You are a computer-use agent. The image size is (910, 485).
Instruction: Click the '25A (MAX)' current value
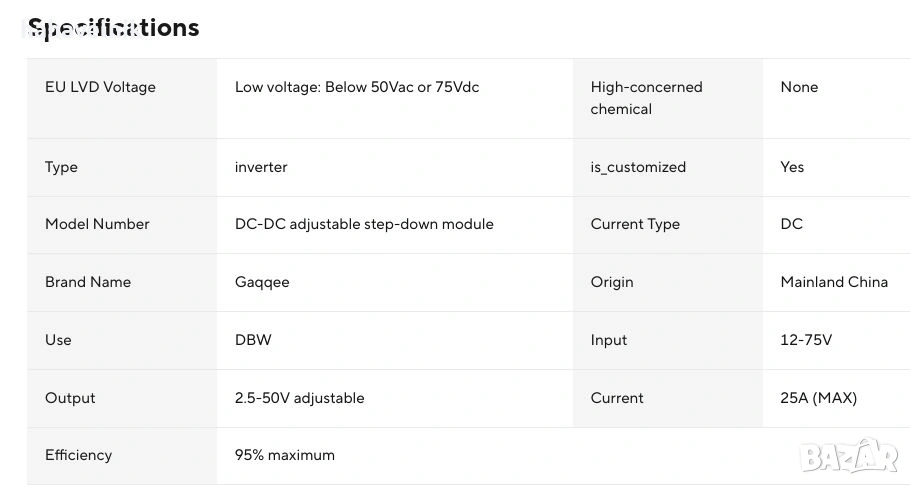[818, 398]
